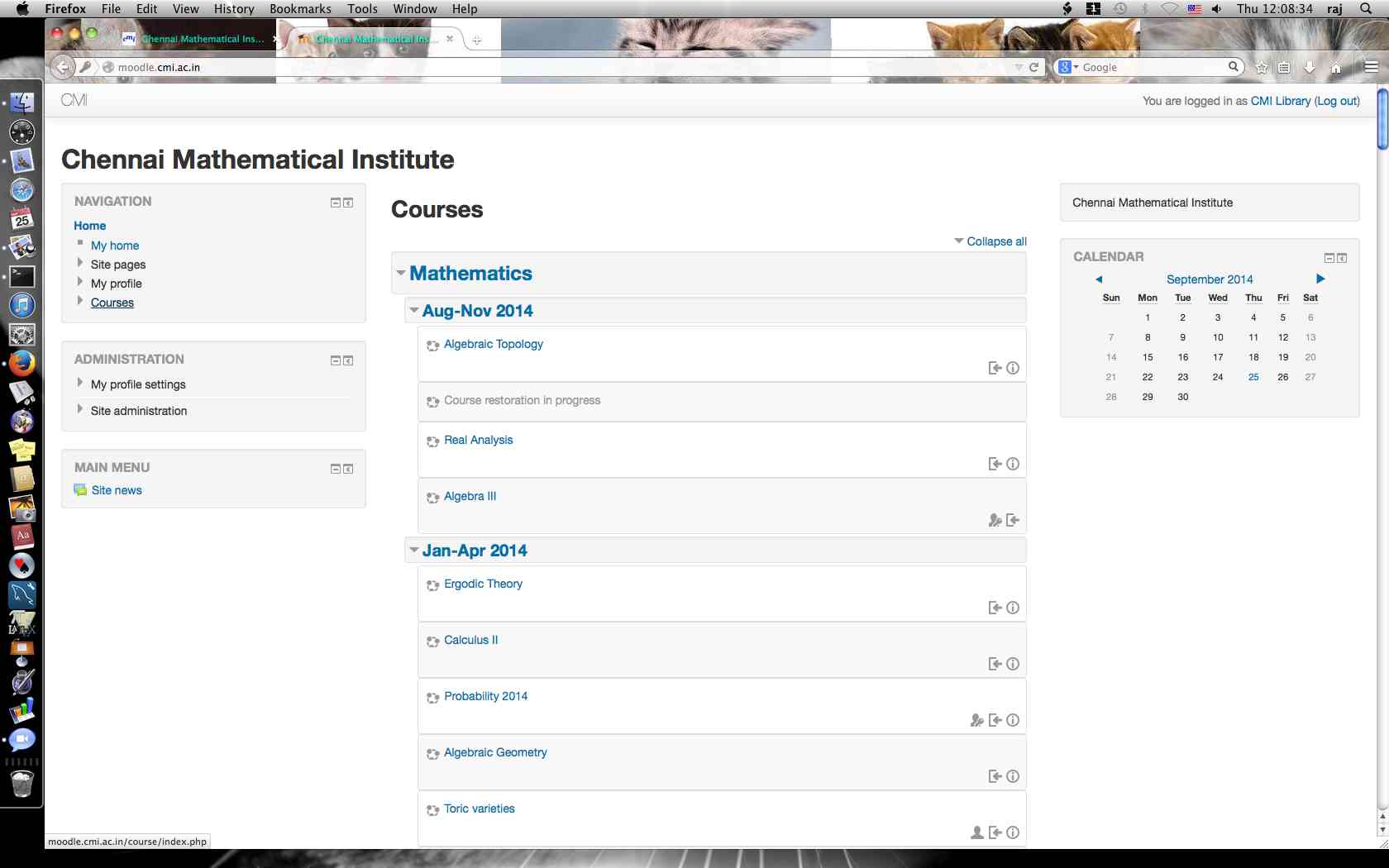
Task: Open iTunes from the dock
Action: point(22,305)
